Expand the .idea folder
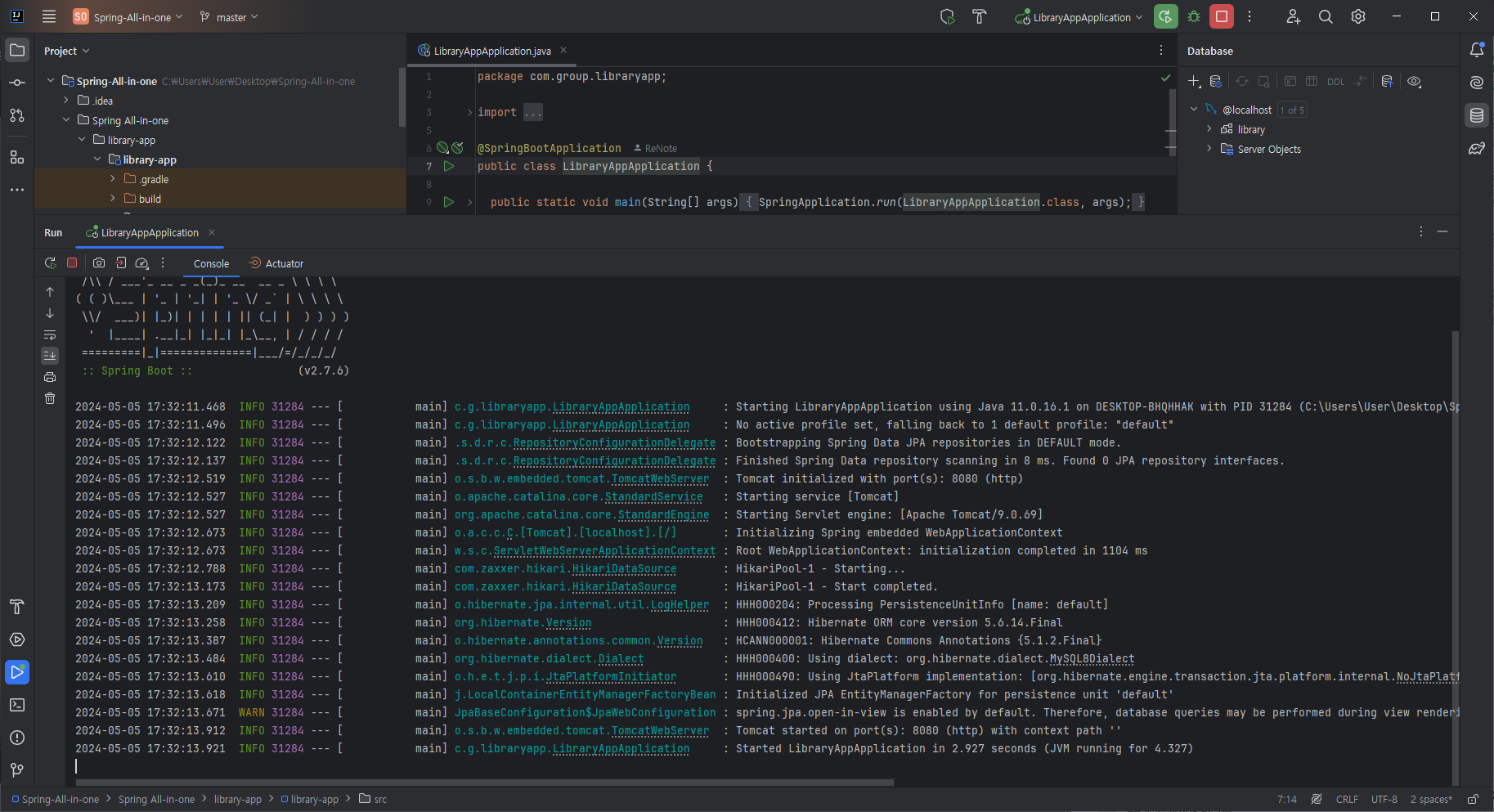This screenshot has height=812, width=1494. 66,101
